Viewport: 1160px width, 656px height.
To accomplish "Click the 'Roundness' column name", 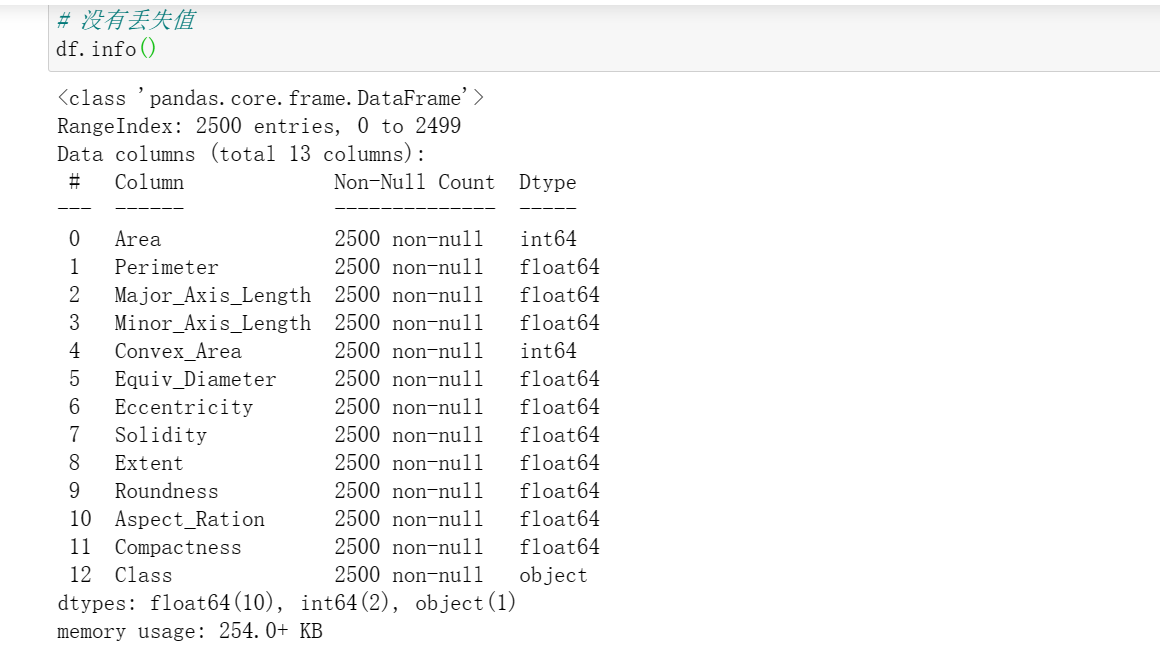I will coord(166,491).
